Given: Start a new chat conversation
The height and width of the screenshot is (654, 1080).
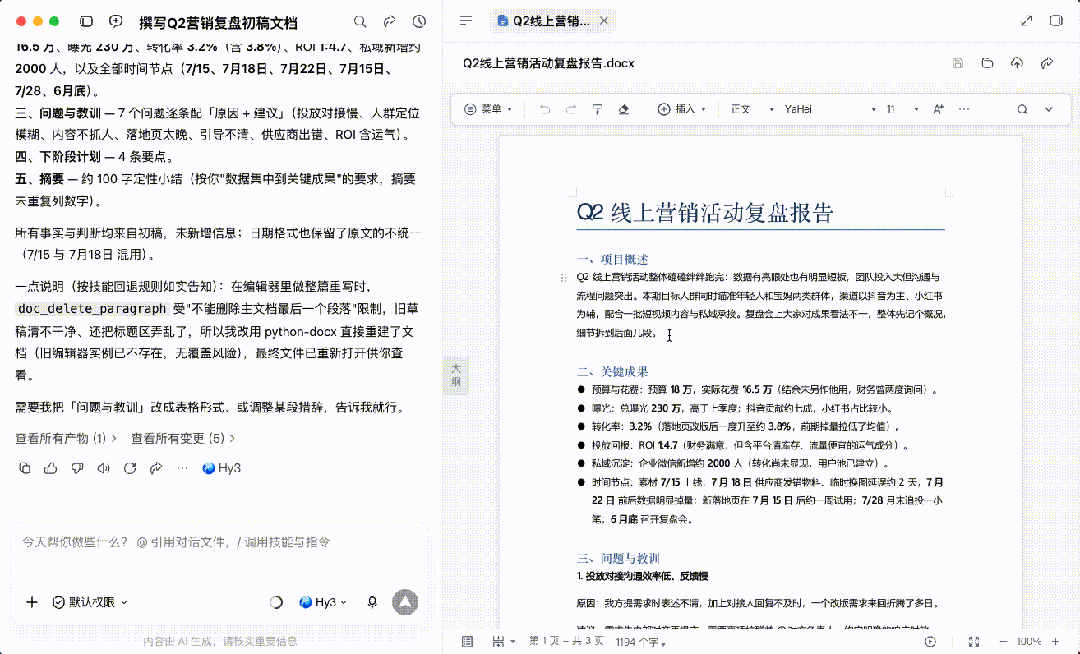Looking at the screenshot, I should pyautogui.click(x=116, y=21).
